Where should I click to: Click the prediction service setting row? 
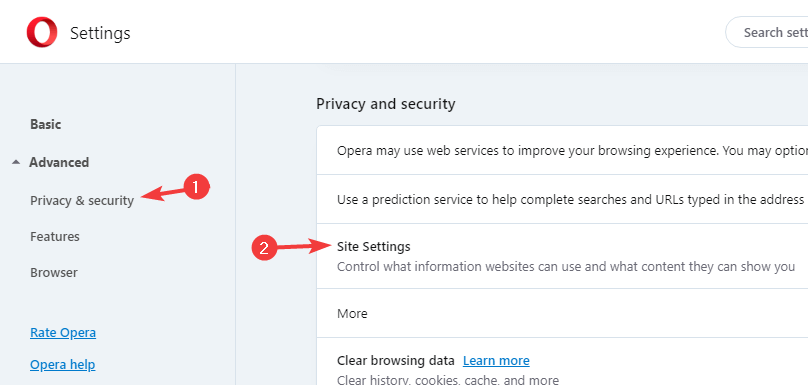tap(562, 199)
